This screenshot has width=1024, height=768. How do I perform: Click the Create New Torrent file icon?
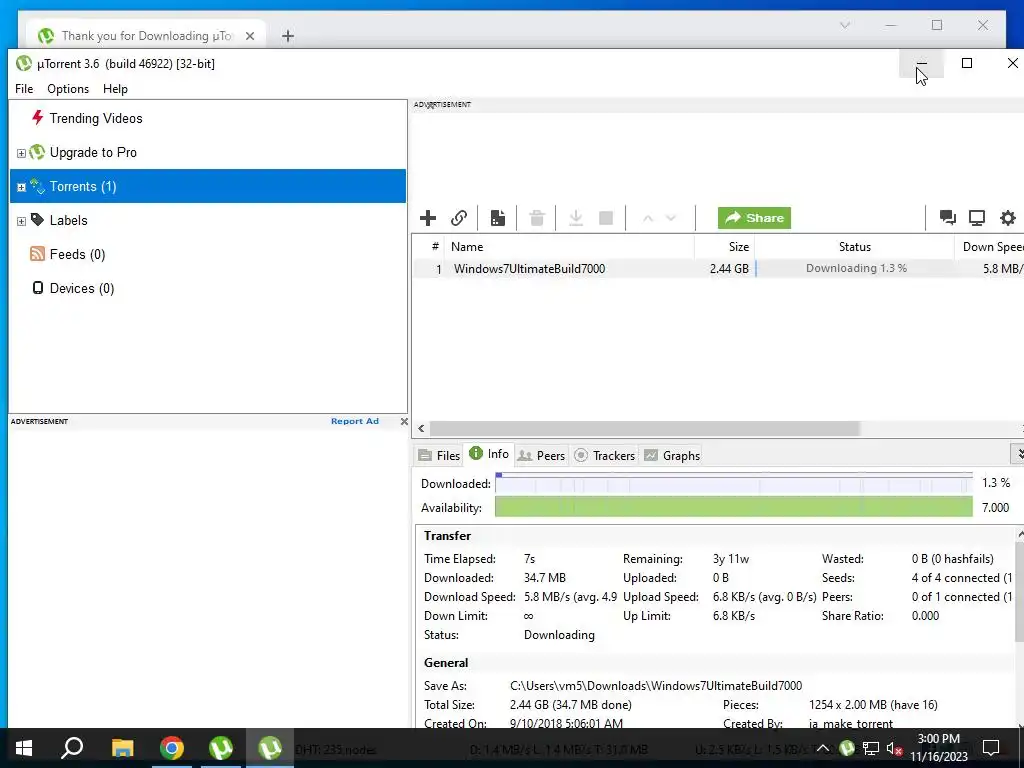[498, 217]
